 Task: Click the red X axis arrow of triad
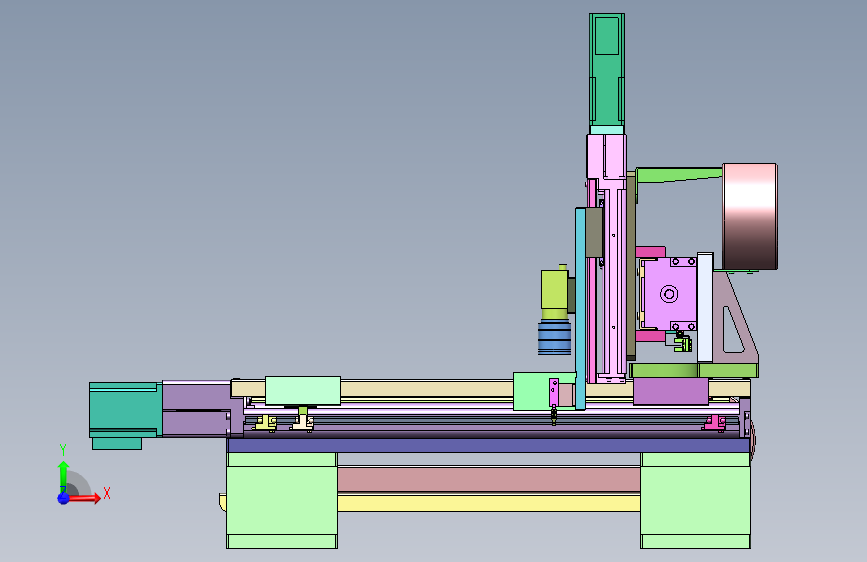point(84,498)
